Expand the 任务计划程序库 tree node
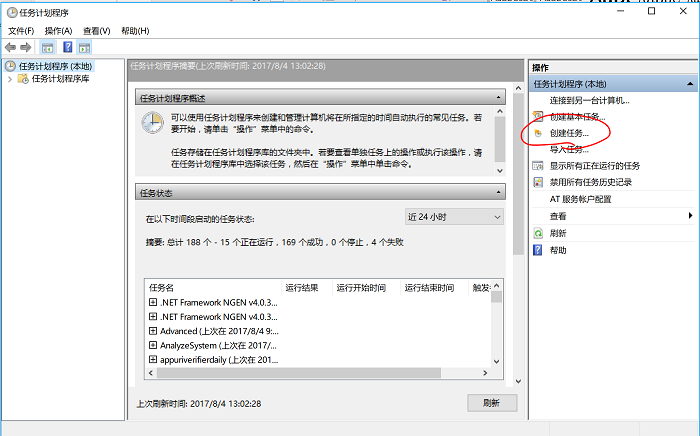 [x=10, y=79]
